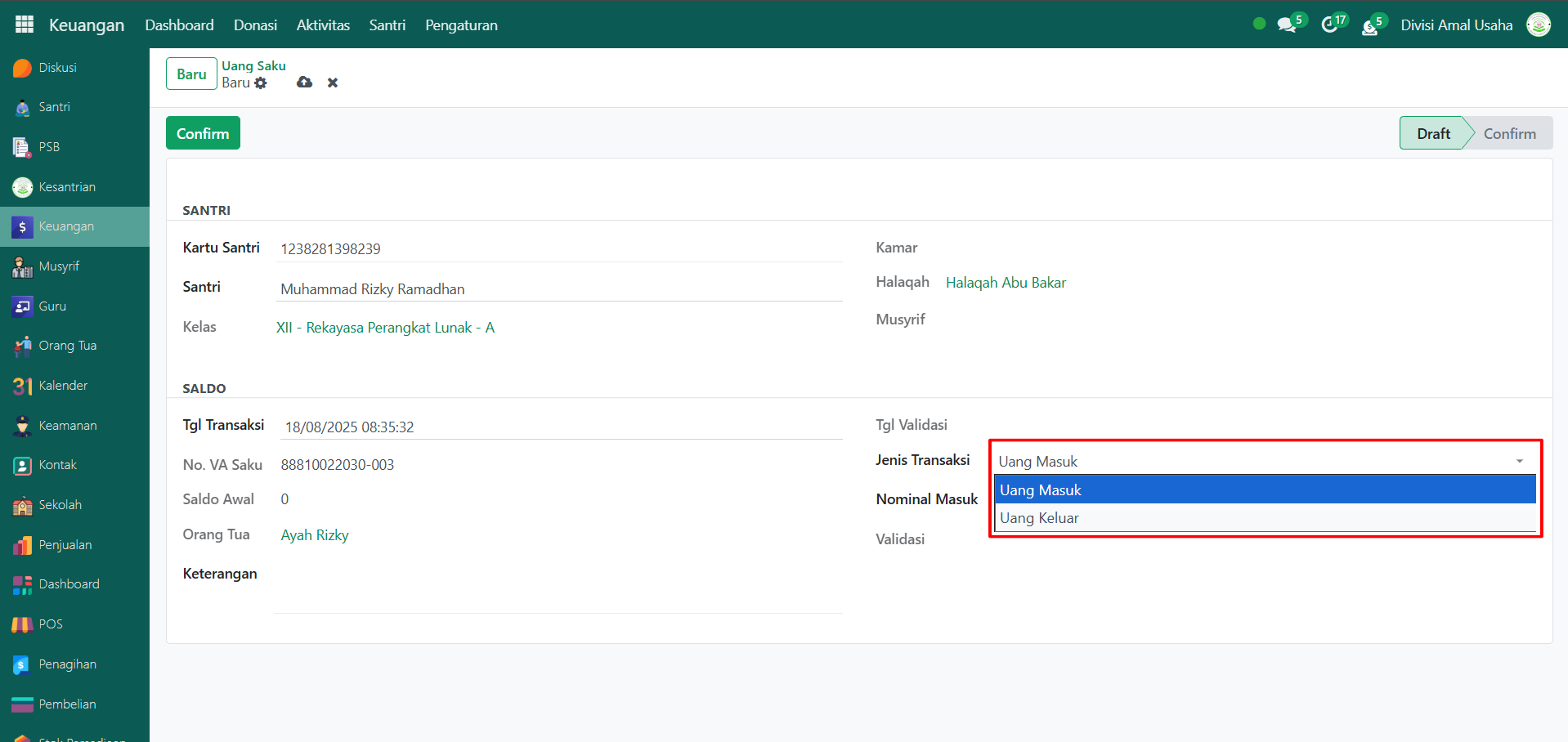
Task: Open Diskusi app in sidebar
Action: point(57,68)
